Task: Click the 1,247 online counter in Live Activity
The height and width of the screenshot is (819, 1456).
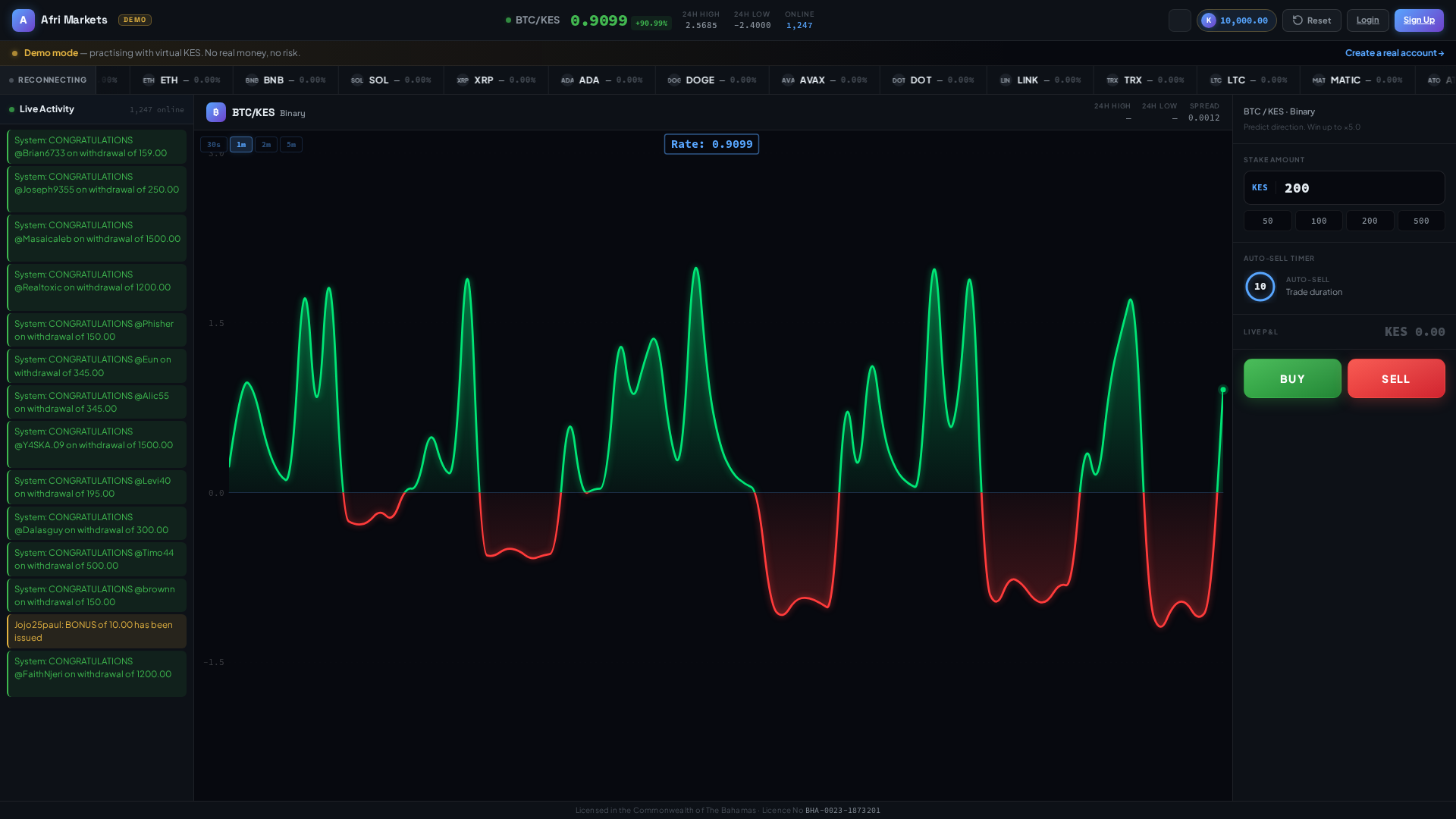Action: click(157, 110)
